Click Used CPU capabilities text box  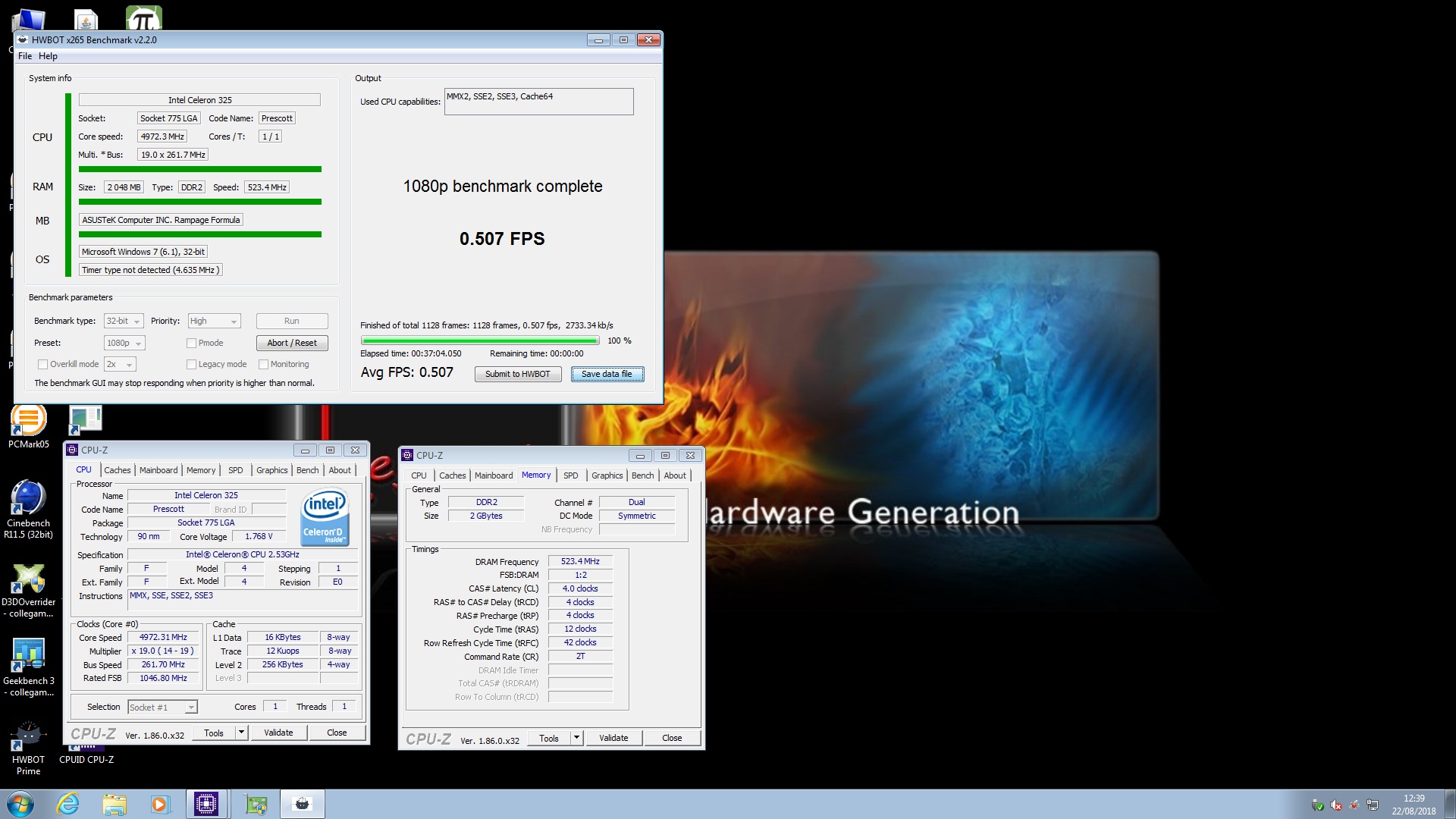(x=538, y=102)
